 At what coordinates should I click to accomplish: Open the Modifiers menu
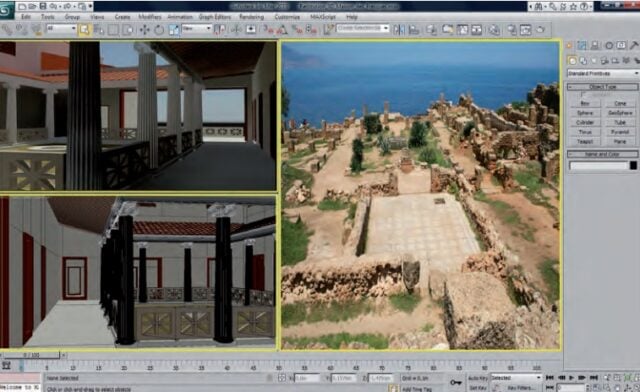click(150, 17)
